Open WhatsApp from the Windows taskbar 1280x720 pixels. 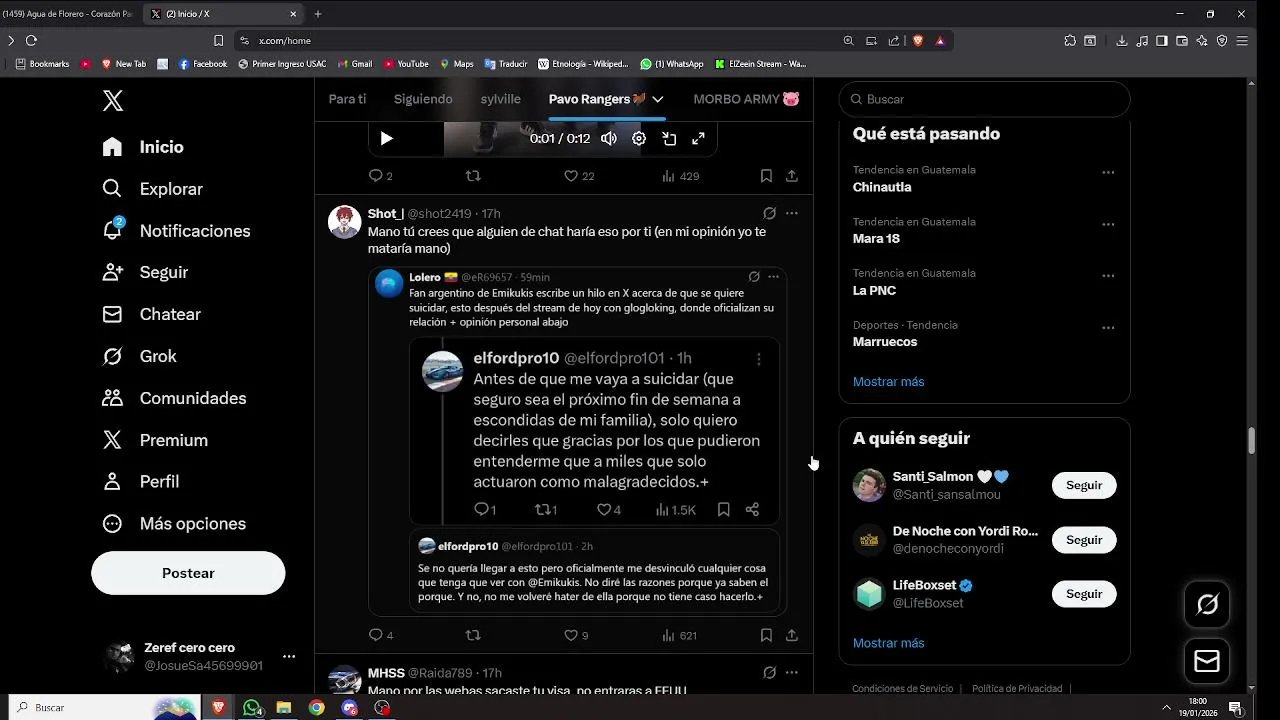point(252,707)
